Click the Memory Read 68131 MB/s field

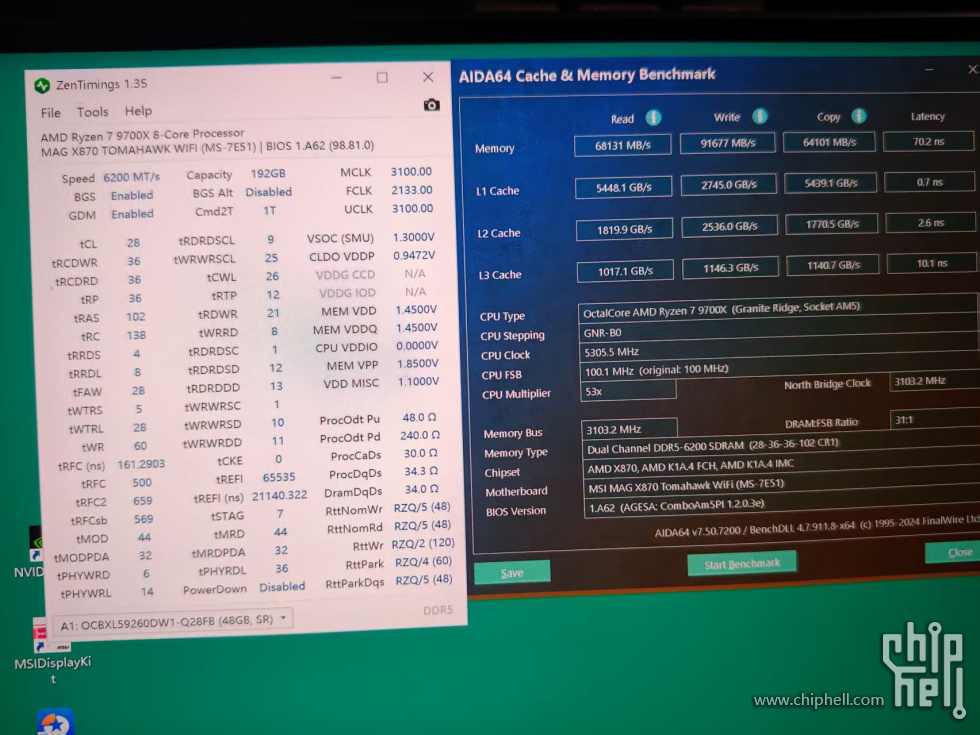pos(622,146)
